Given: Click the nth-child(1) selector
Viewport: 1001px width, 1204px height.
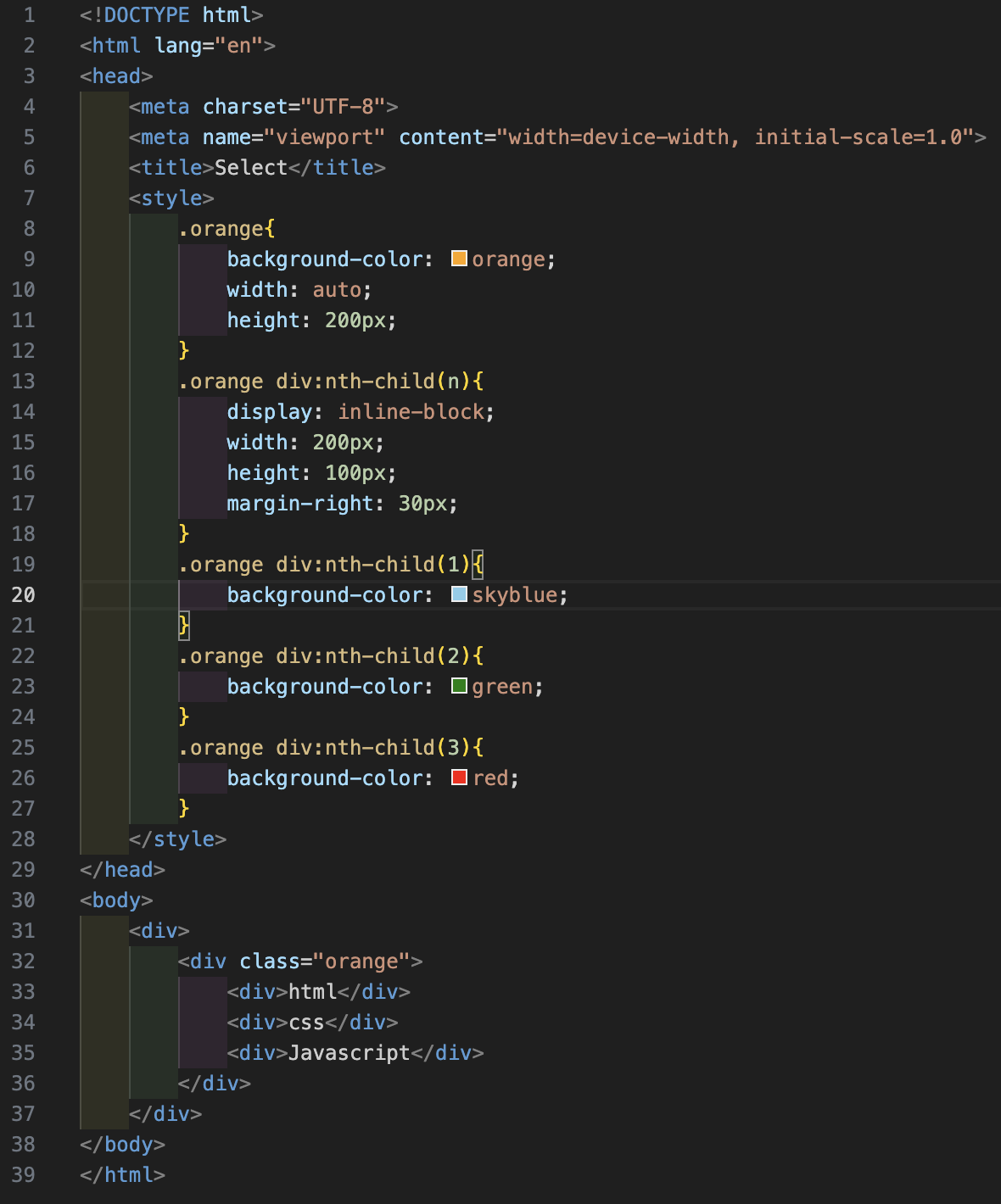Looking at the screenshot, I should click(x=325, y=565).
